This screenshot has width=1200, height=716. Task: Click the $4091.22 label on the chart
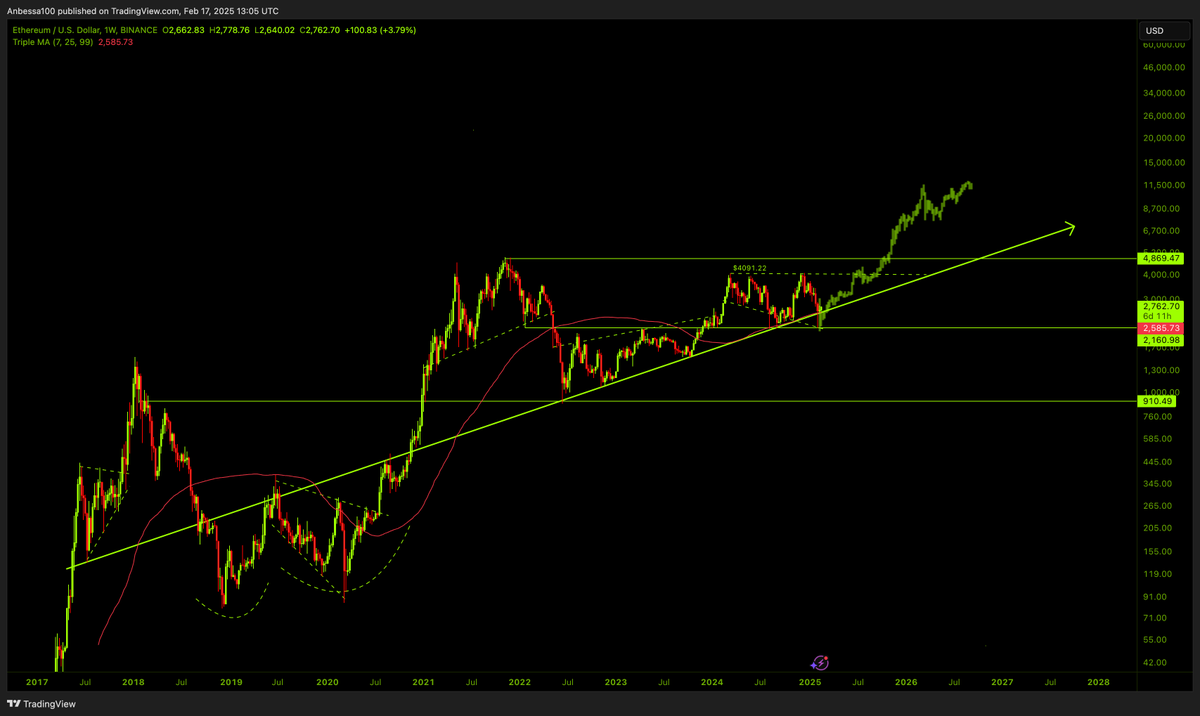[x=749, y=268]
